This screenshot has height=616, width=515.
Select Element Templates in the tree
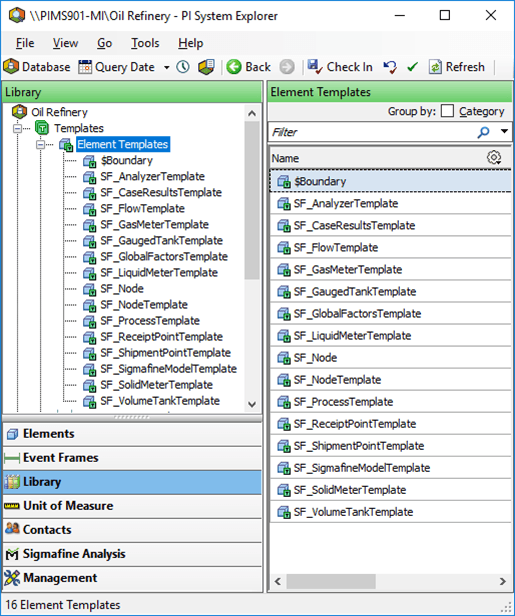pyautogui.click(x=123, y=144)
